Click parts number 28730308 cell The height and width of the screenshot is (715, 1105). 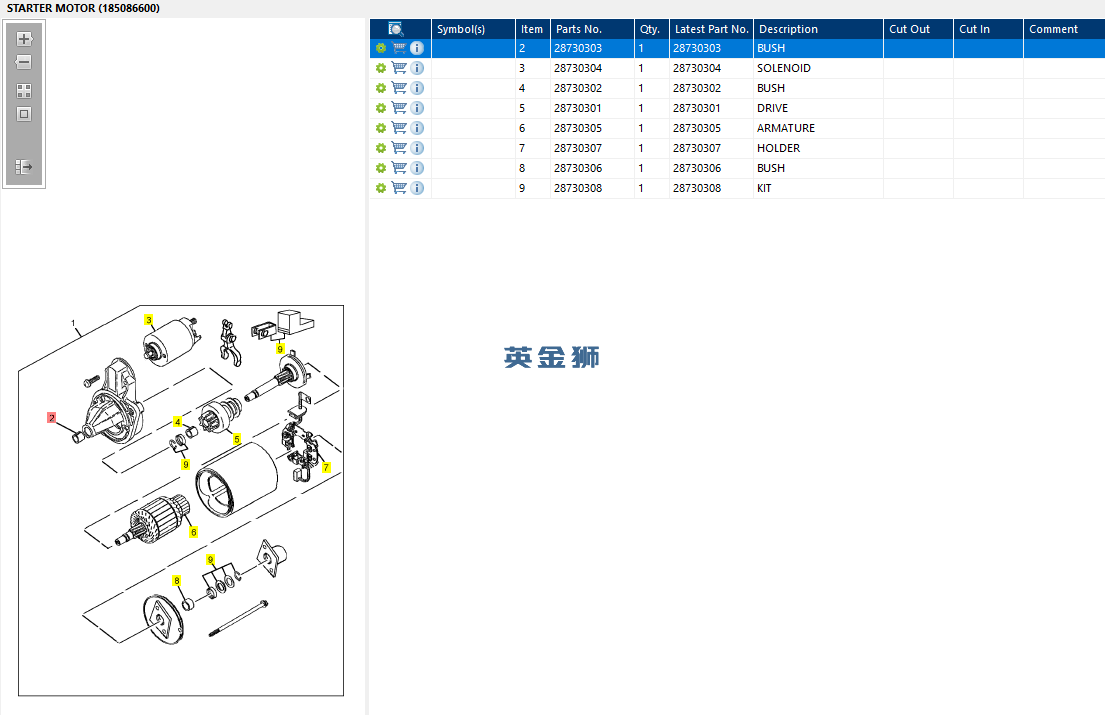click(x=592, y=188)
